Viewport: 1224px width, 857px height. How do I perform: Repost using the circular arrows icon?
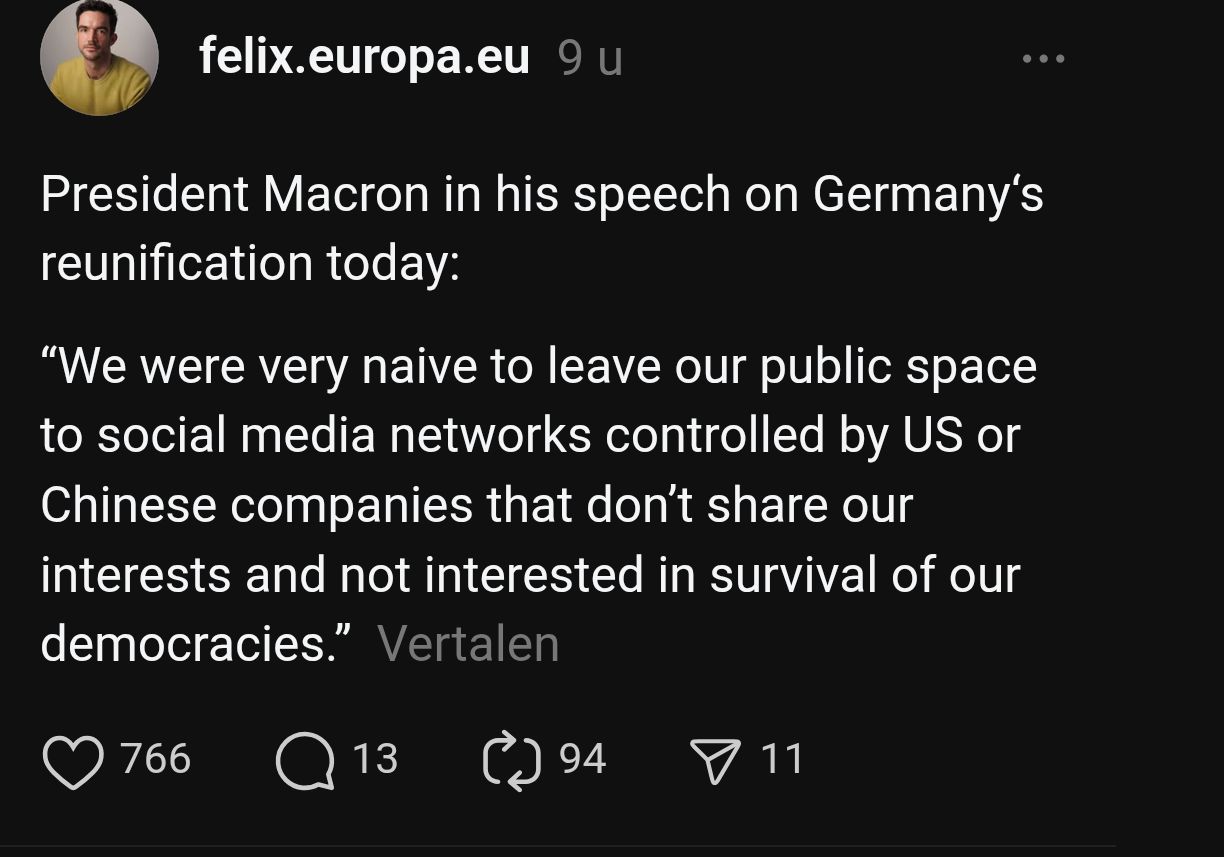pos(513,760)
